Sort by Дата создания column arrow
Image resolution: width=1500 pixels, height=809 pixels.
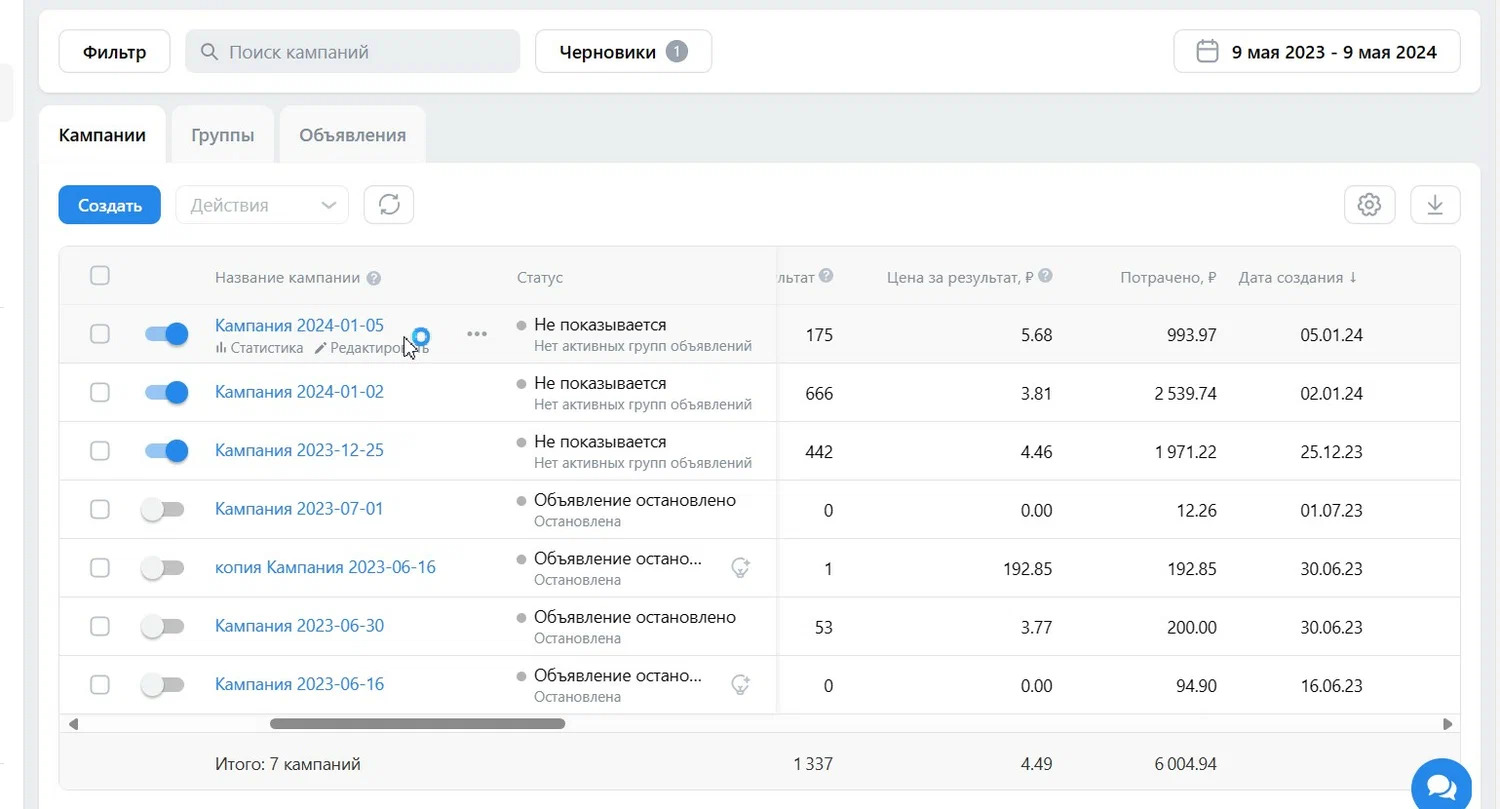point(1353,278)
